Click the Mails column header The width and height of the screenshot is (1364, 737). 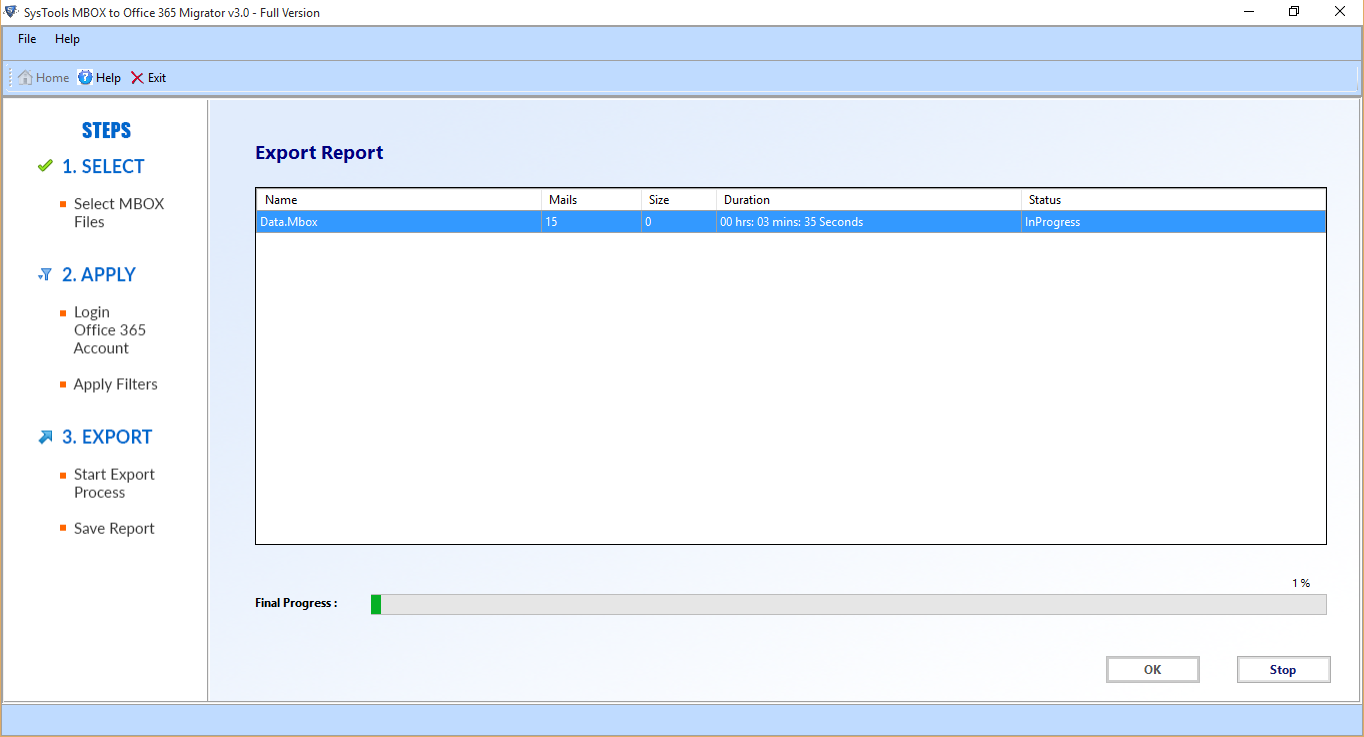point(590,200)
